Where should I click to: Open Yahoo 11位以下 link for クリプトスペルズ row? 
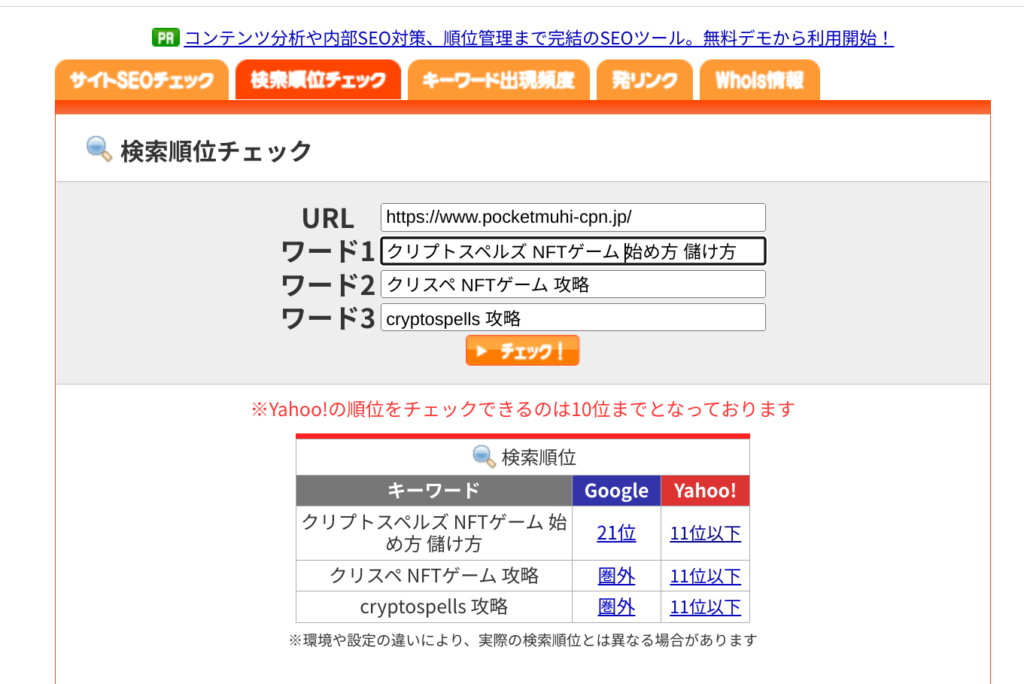pos(705,533)
